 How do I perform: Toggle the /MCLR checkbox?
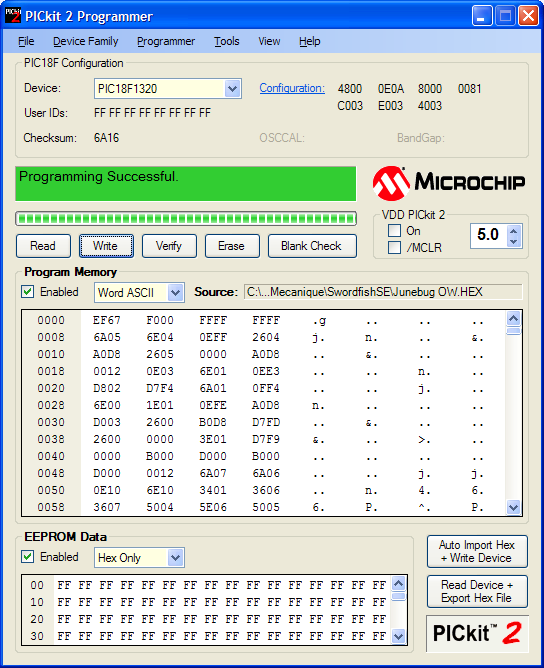[394, 248]
